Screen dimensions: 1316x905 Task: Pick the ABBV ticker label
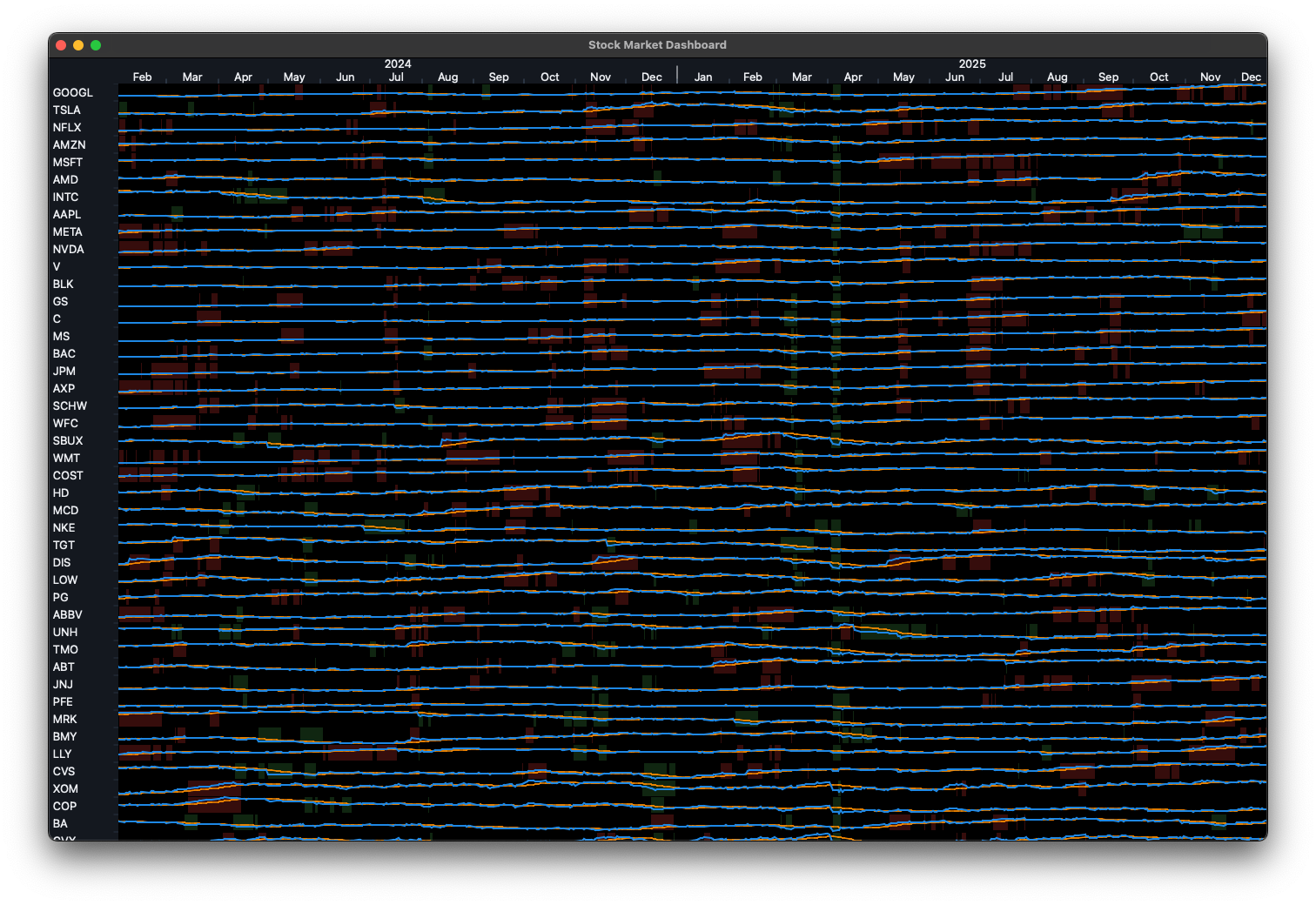68,615
